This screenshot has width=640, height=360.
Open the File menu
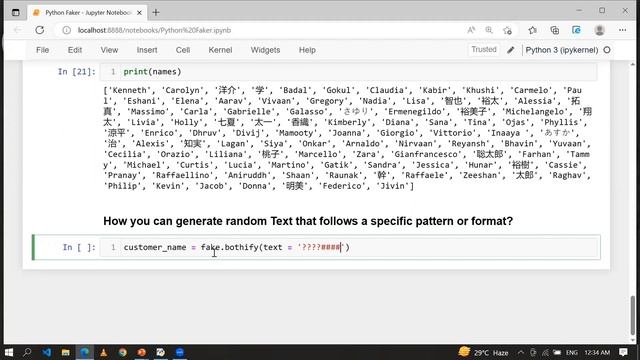[x=42, y=50]
